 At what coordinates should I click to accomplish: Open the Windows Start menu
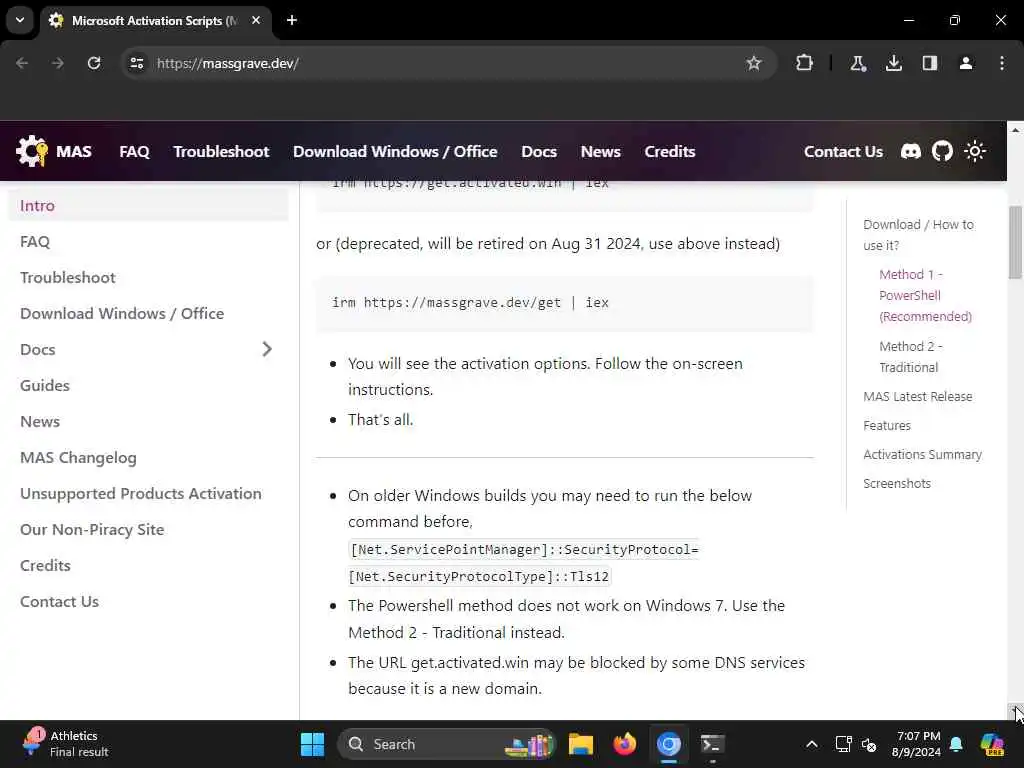(x=312, y=744)
